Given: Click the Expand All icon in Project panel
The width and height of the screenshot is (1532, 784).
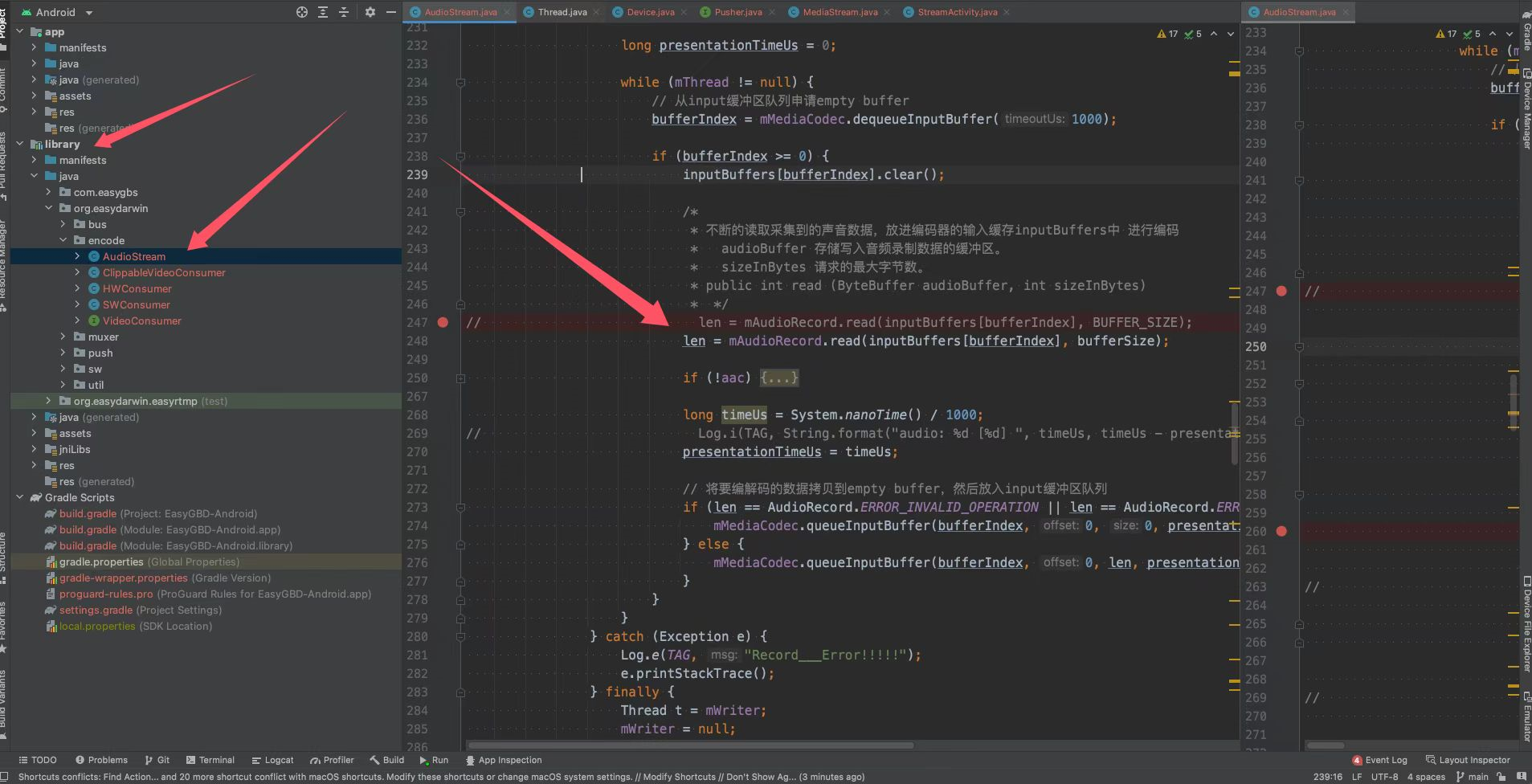Looking at the screenshot, I should (x=323, y=12).
